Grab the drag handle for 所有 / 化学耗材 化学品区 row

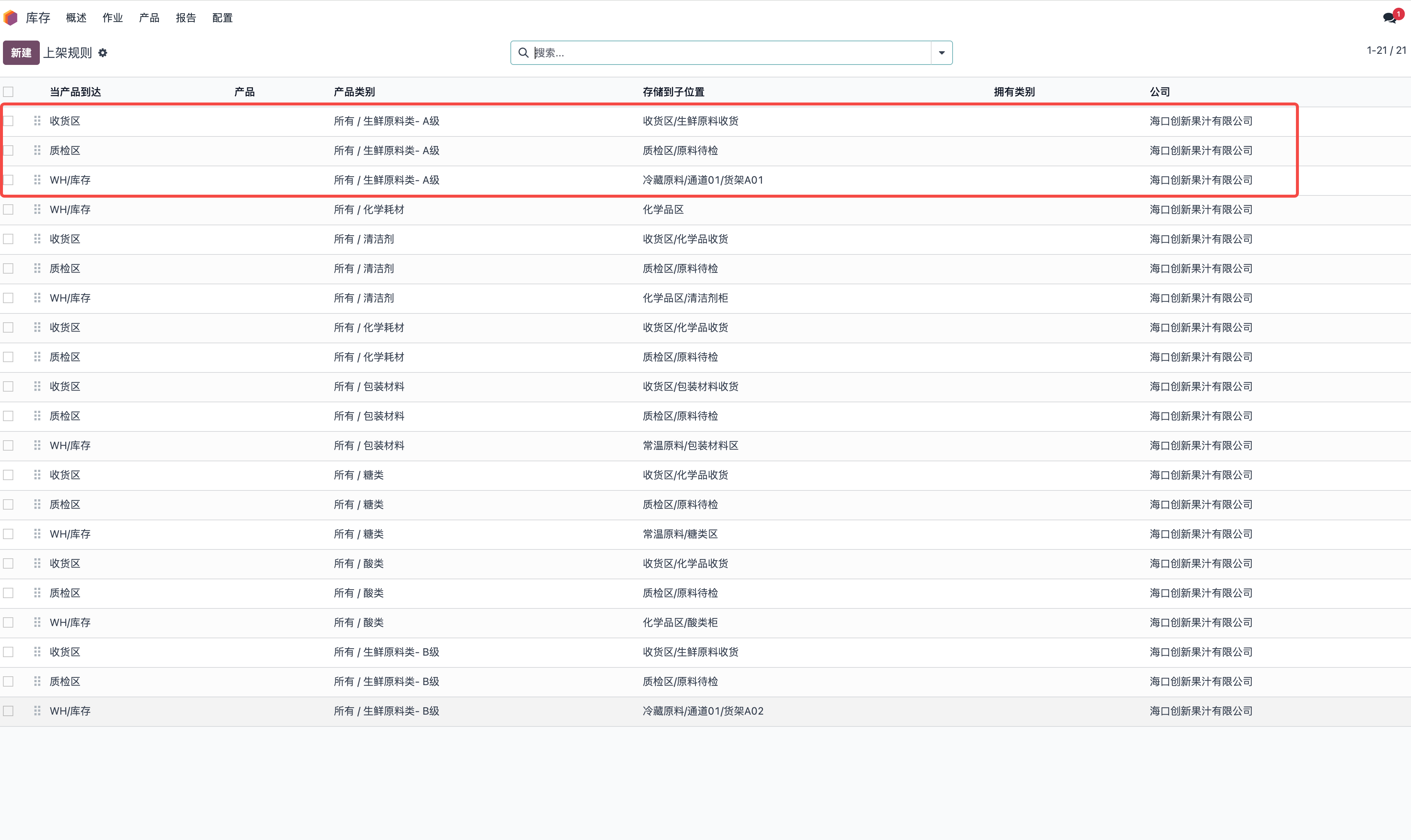coord(37,209)
